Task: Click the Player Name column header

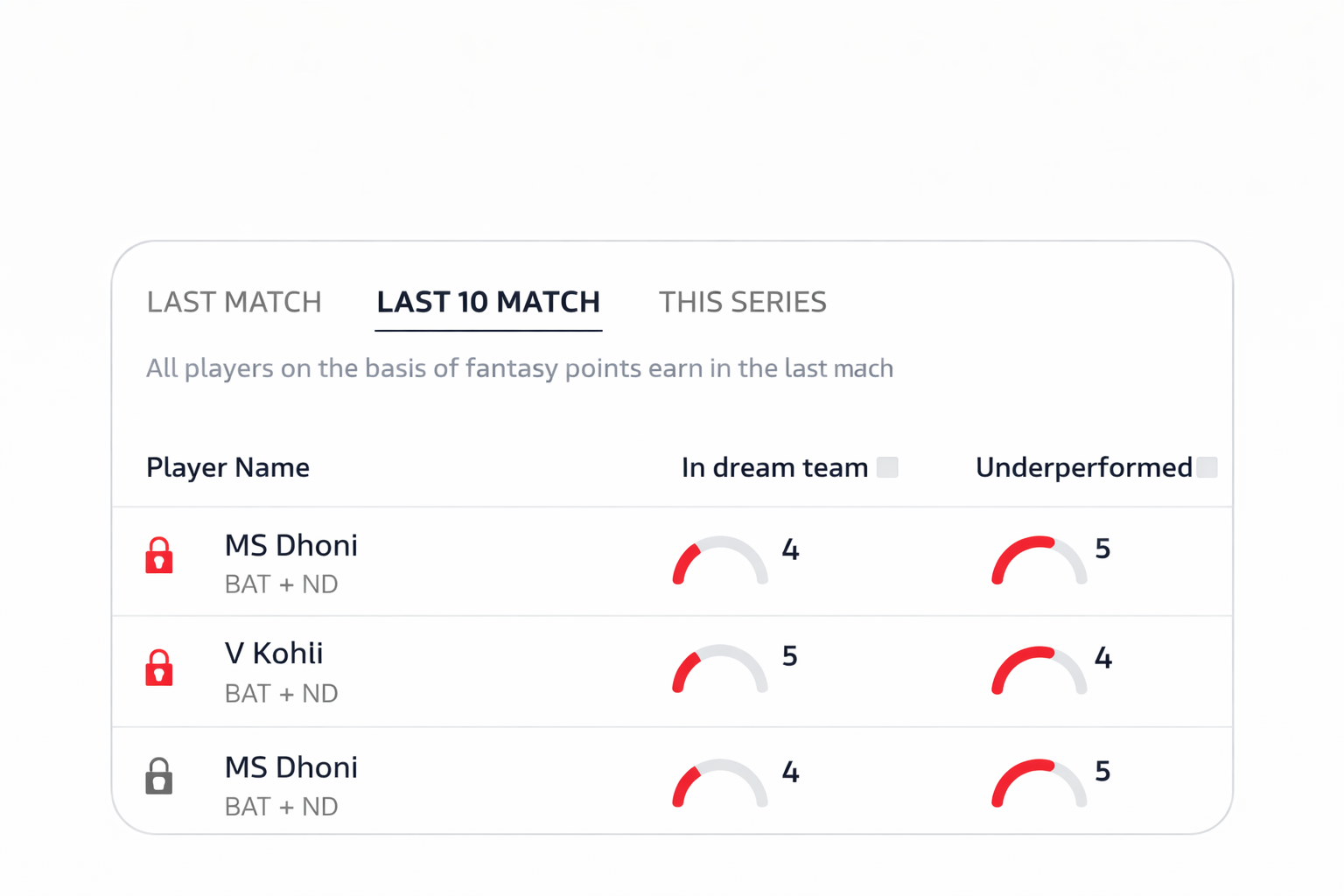Action: (227, 467)
